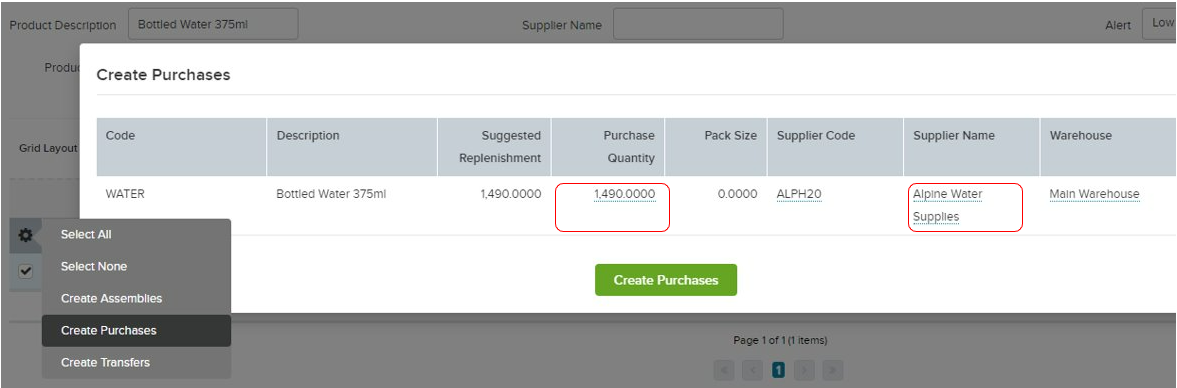Edit the Purchase Quantity 1,490.0000 value
Image resolution: width=1177 pixels, height=388 pixels.
(625, 194)
